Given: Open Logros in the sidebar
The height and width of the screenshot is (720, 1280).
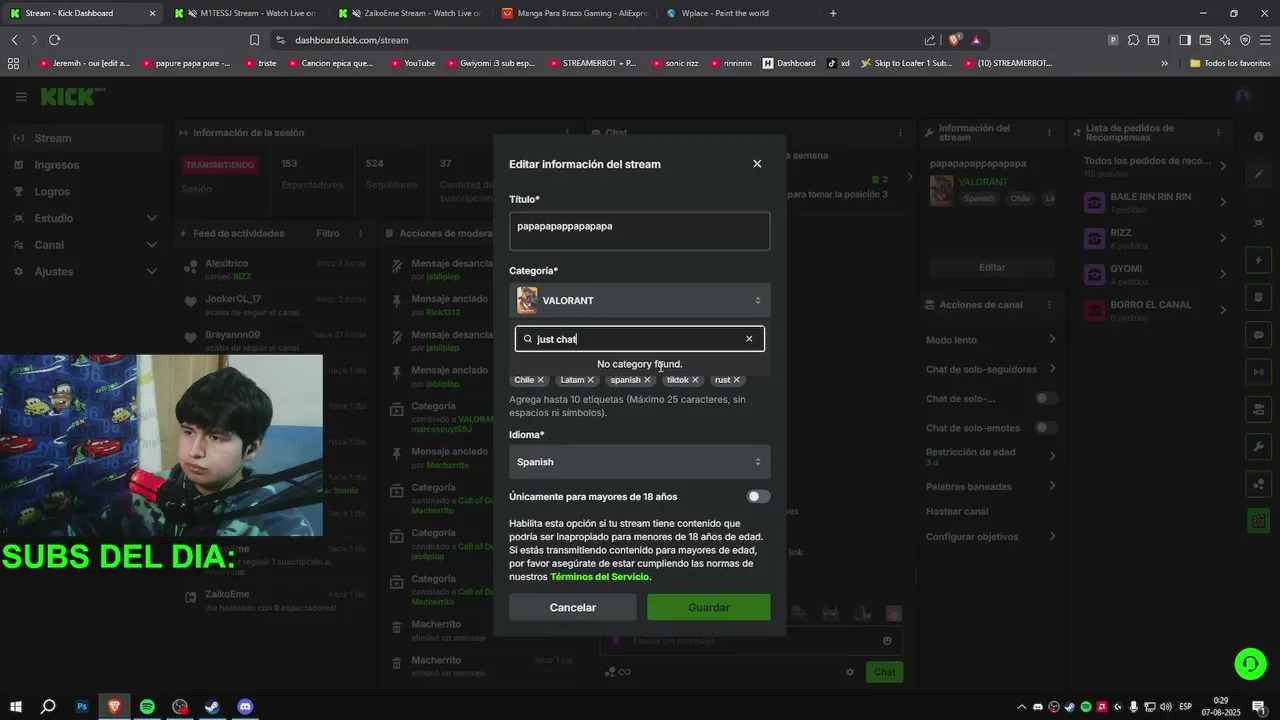Looking at the screenshot, I should coord(85,192).
